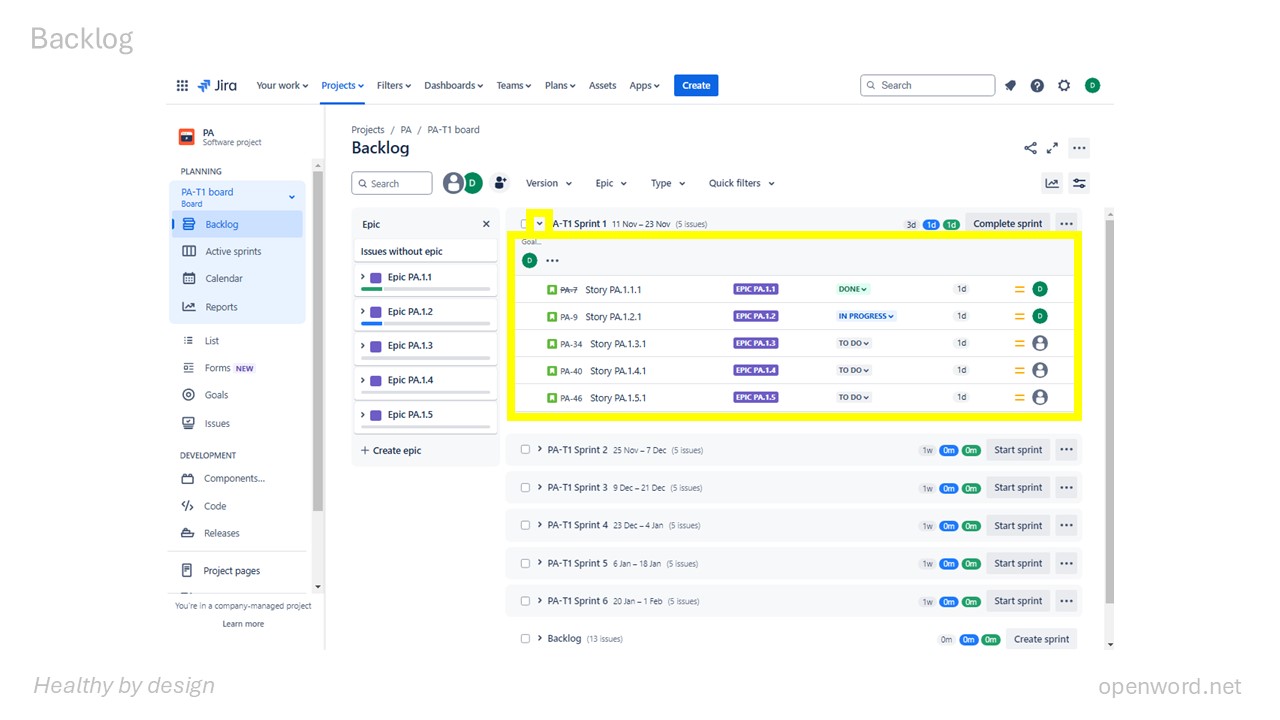The image size is (1280, 720).
Task: Open the Help question mark icon
Action: click(x=1037, y=86)
